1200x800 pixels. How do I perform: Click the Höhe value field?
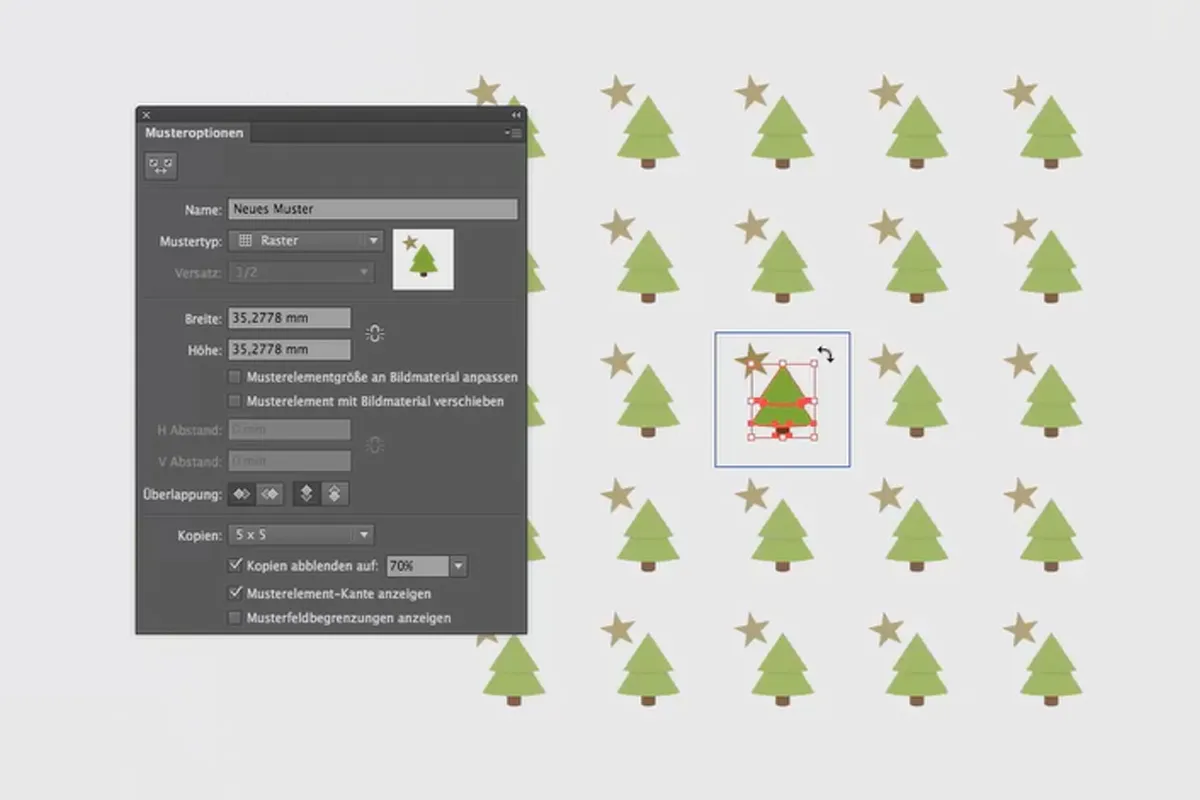pyautogui.click(x=290, y=350)
